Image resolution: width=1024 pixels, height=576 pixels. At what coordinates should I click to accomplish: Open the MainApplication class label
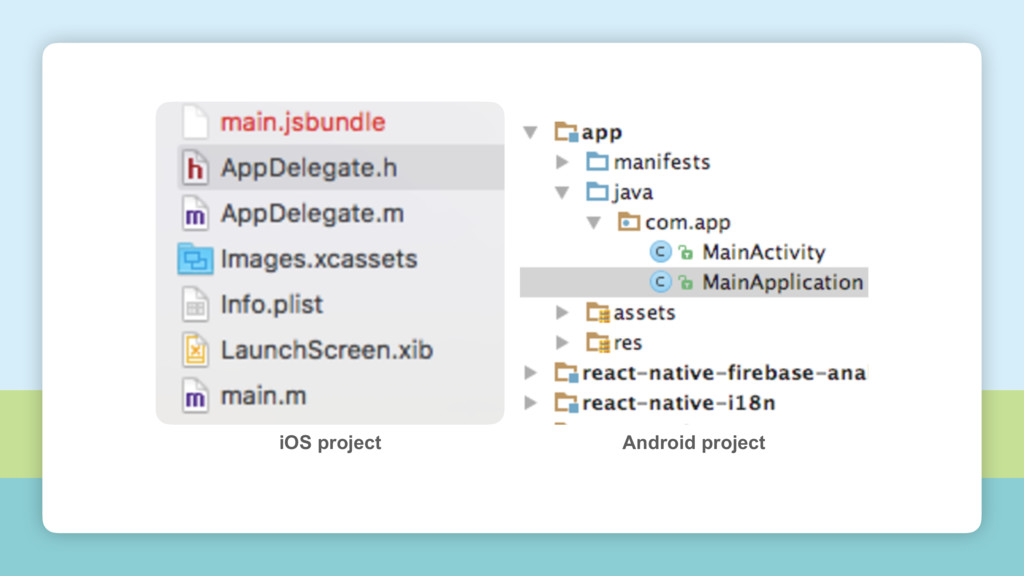pyautogui.click(x=783, y=283)
